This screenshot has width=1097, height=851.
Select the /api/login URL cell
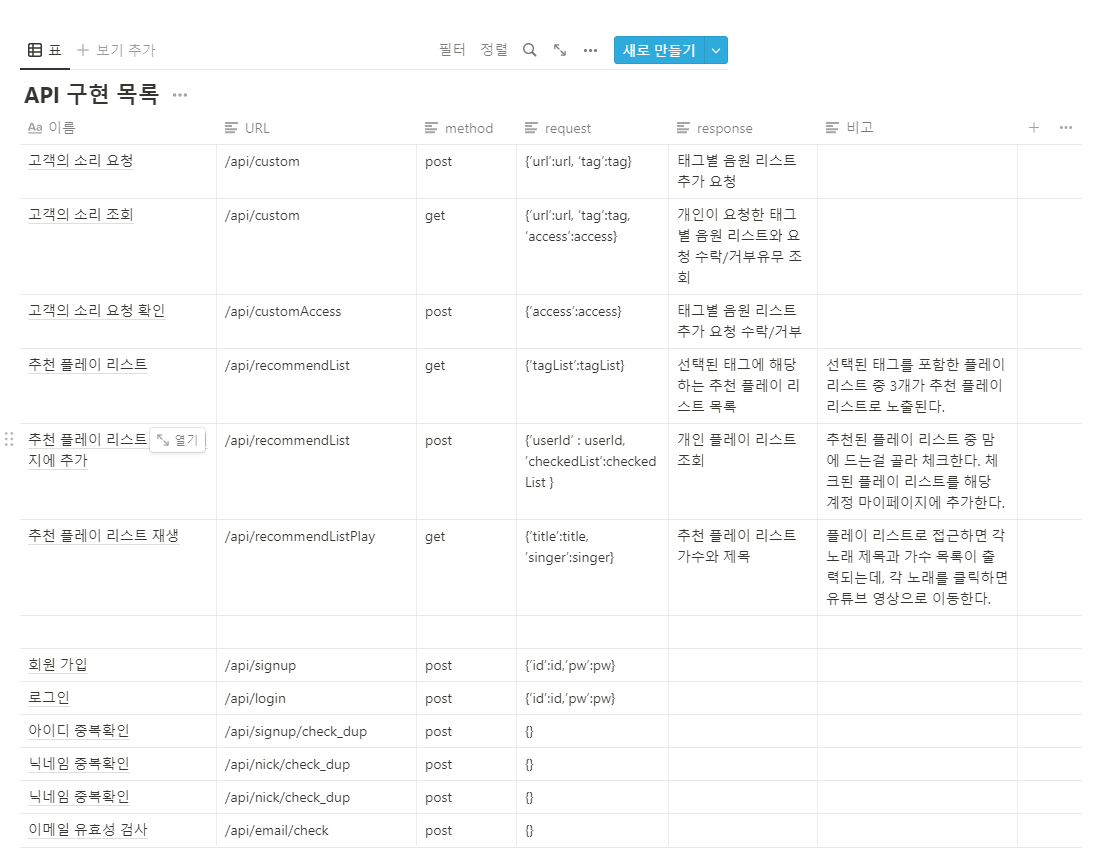click(316, 698)
